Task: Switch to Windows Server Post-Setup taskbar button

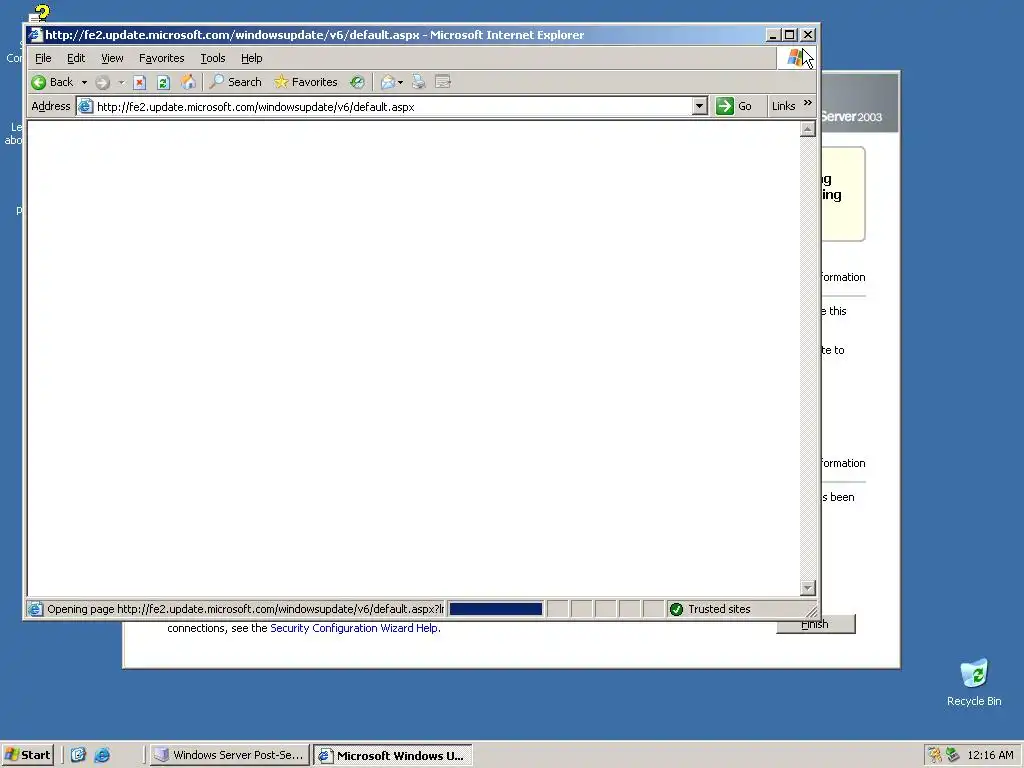Action: click(x=229, y=755)
